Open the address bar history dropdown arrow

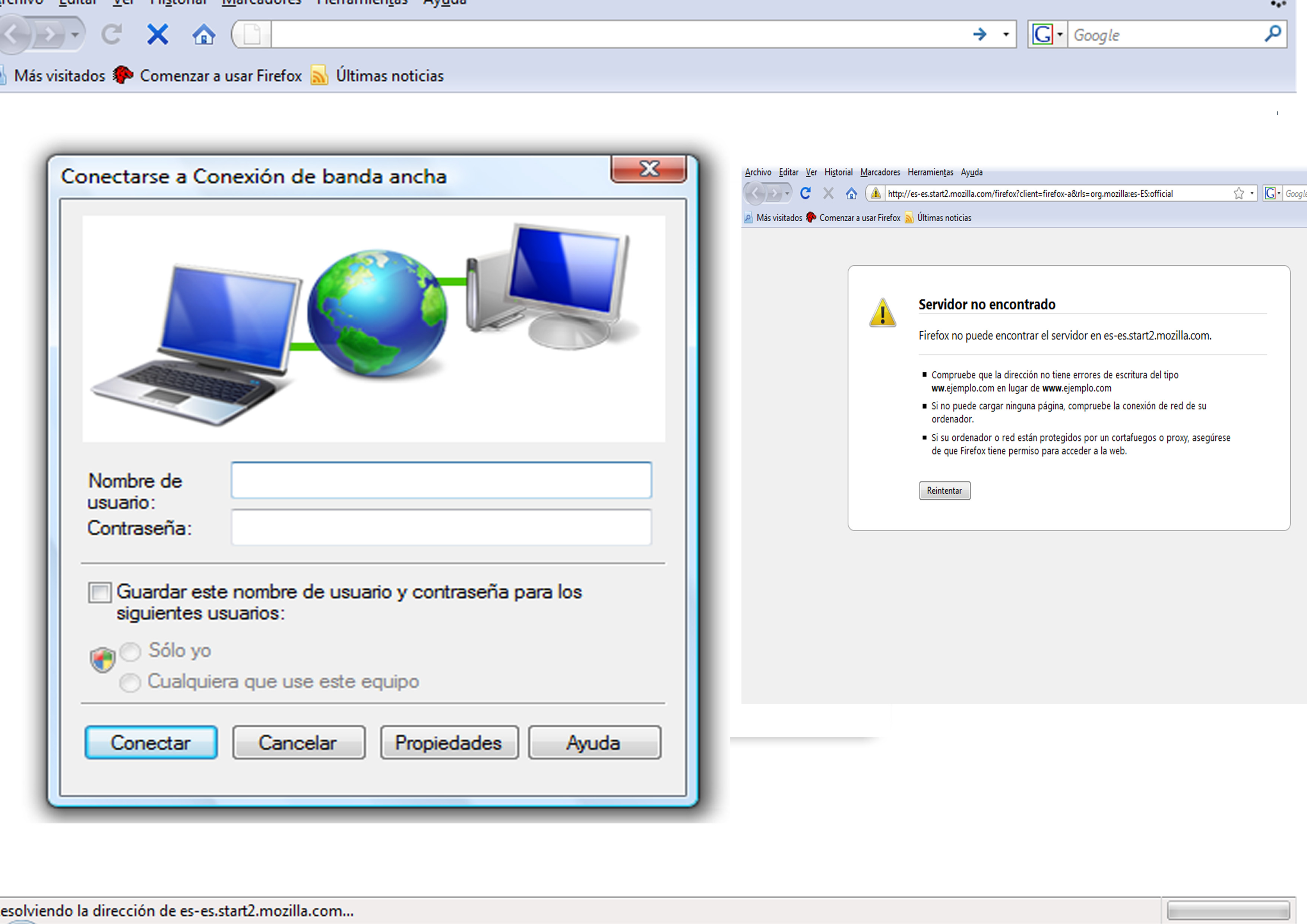[1006, 35]
